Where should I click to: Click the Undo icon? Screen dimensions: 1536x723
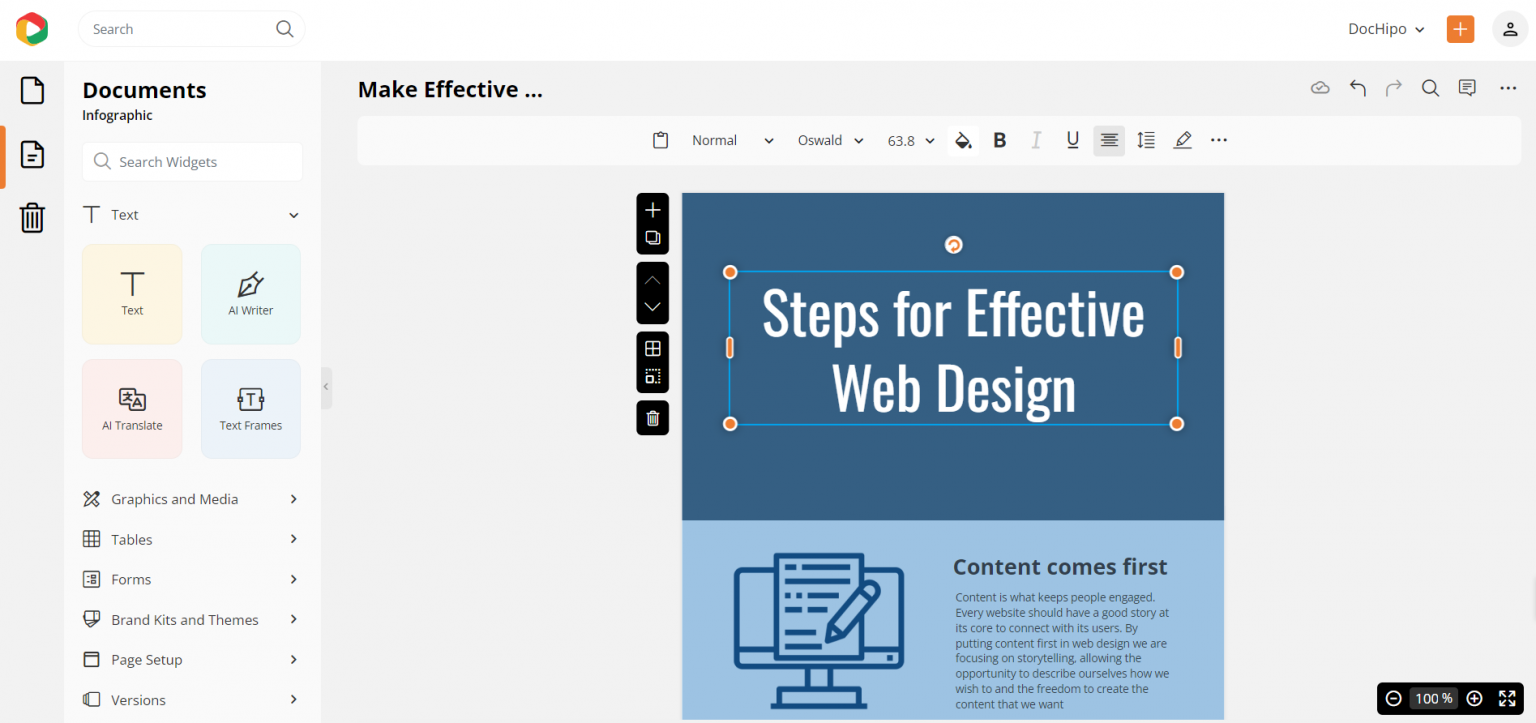[1357, 88]
